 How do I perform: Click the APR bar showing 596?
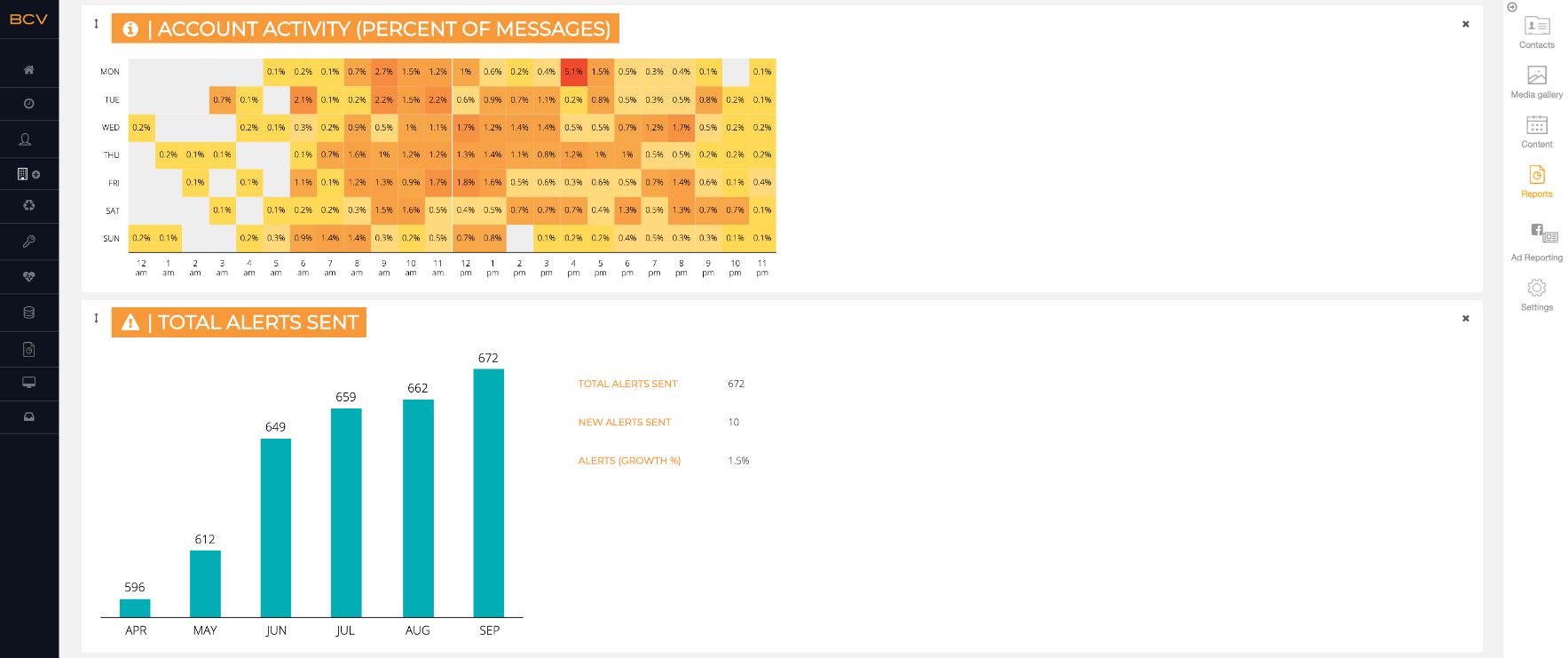coord(135,608)
